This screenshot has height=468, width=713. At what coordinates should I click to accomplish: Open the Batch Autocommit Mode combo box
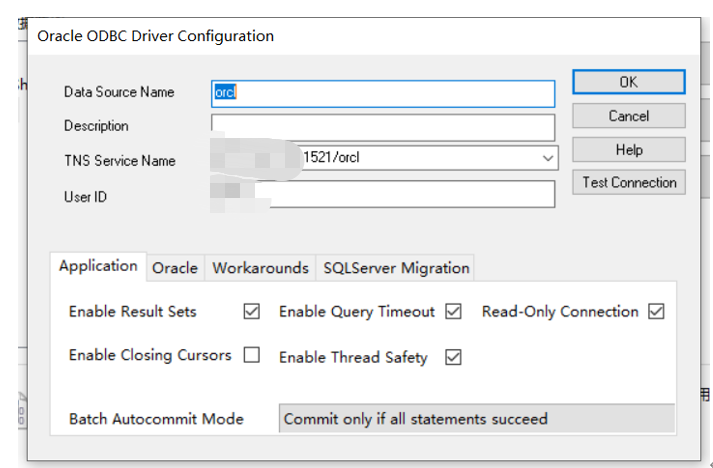(477, 418)
